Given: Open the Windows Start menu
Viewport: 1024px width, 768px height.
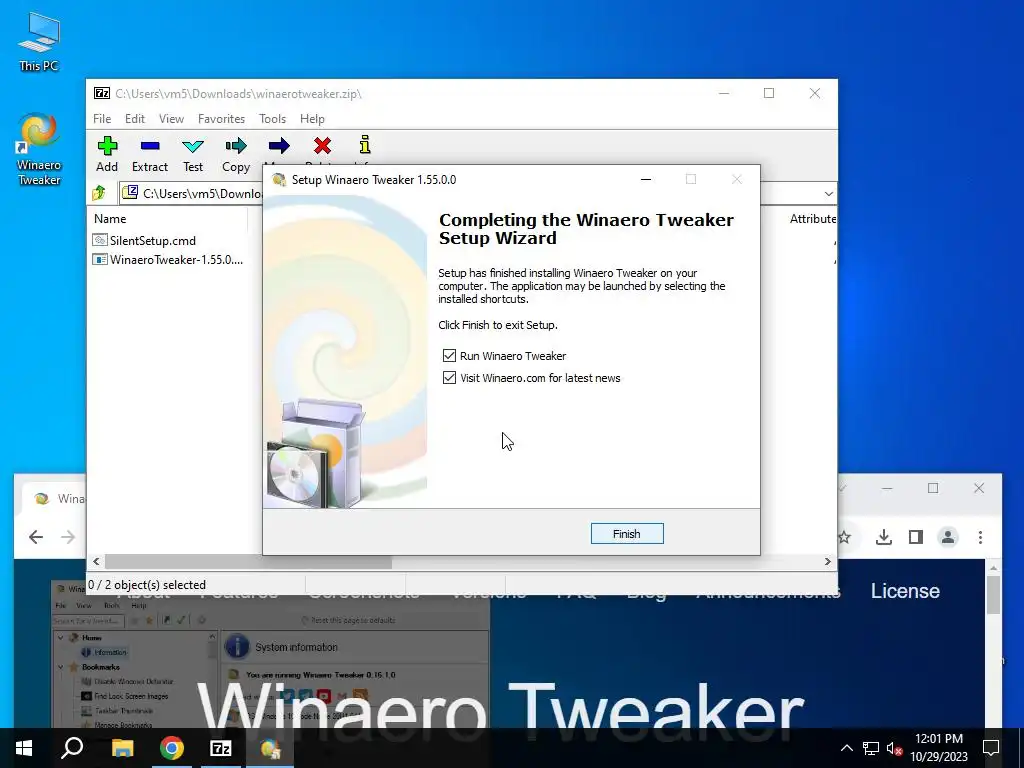Looking at the screenshot, I should [x=24, y=748].
